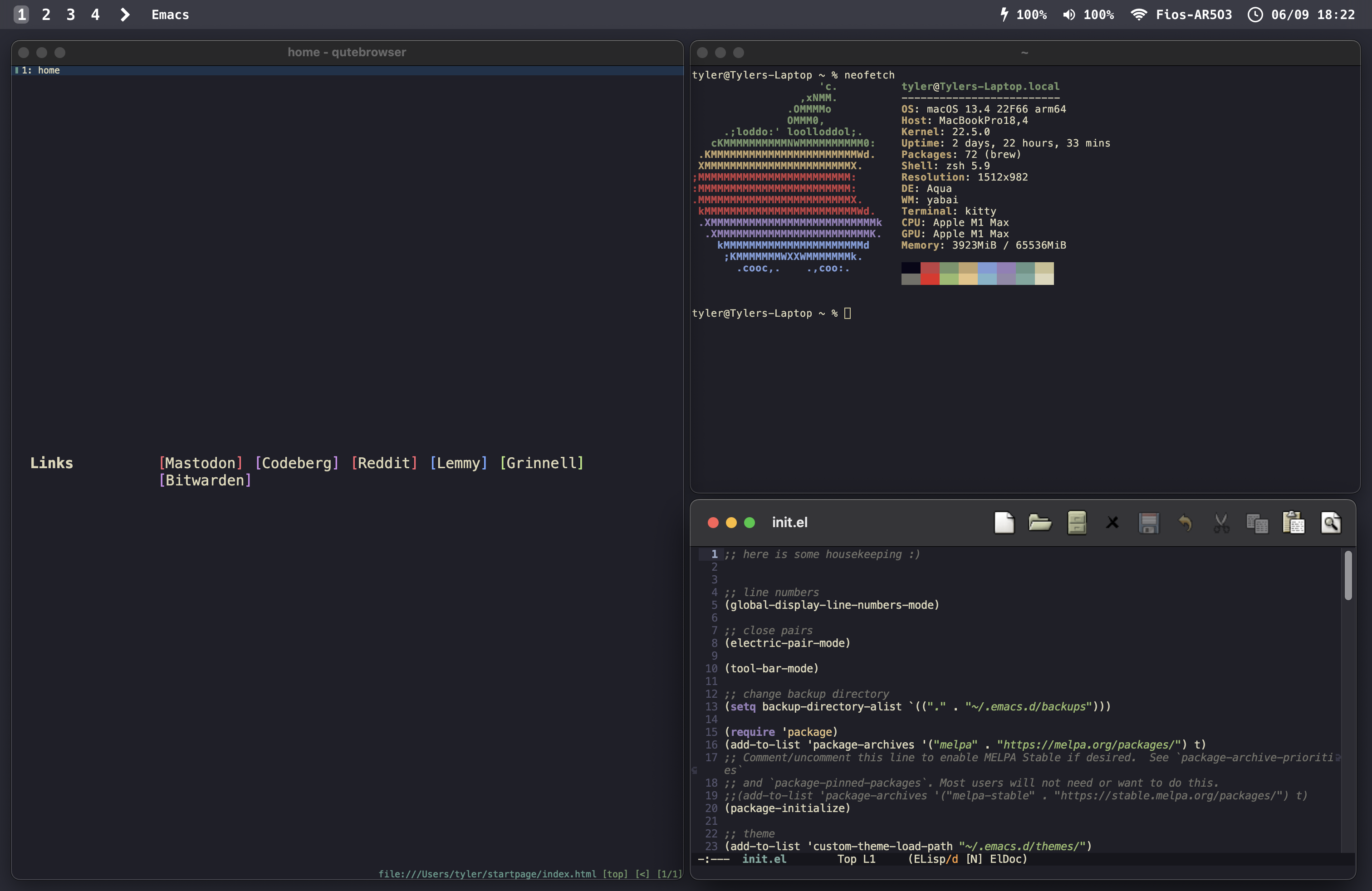Click the 'Host: MacBookPro18,4' line
The height and width of the screenshot is (891, 1372).
[x=965, y=121]
